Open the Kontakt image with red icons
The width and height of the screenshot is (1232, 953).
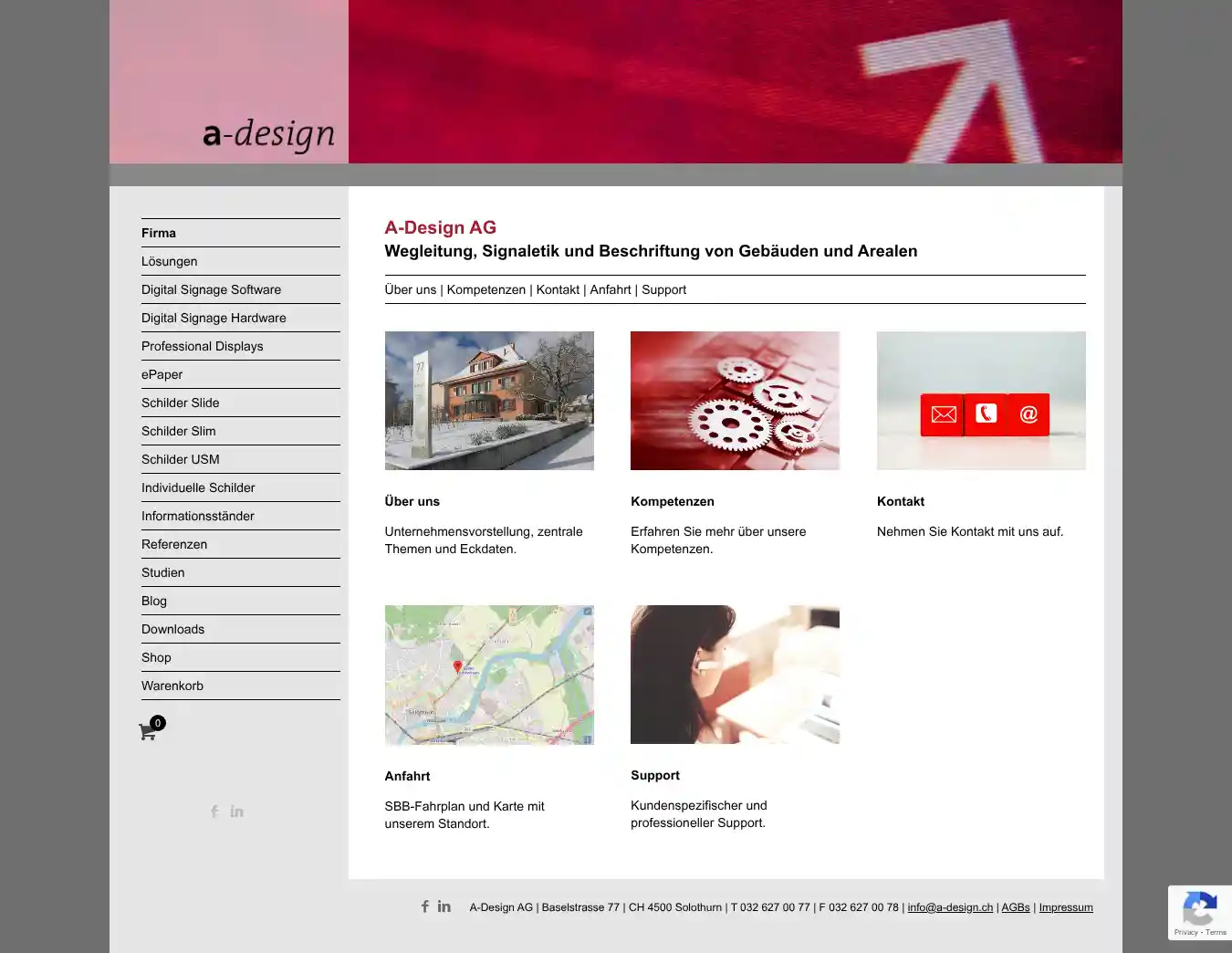pyautogui.click(x=981, y=401)
